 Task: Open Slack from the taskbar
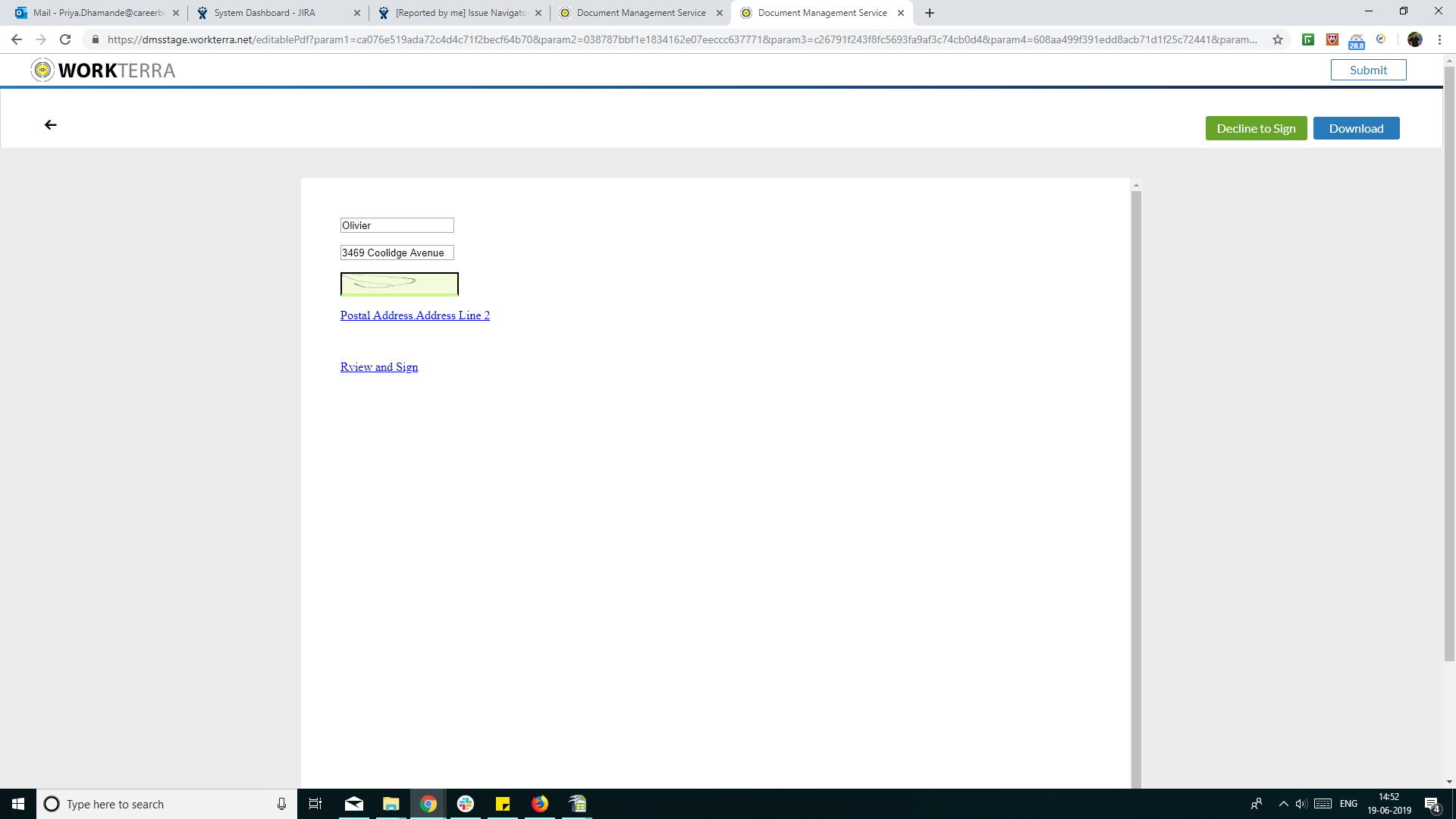pyautogui.click(x=466, y=804)
